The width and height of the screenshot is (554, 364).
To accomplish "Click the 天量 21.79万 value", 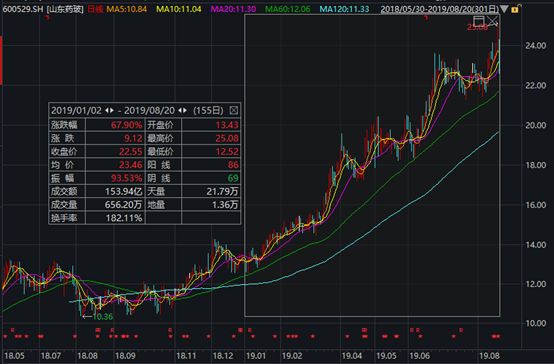I will click(x=223, y=191).
